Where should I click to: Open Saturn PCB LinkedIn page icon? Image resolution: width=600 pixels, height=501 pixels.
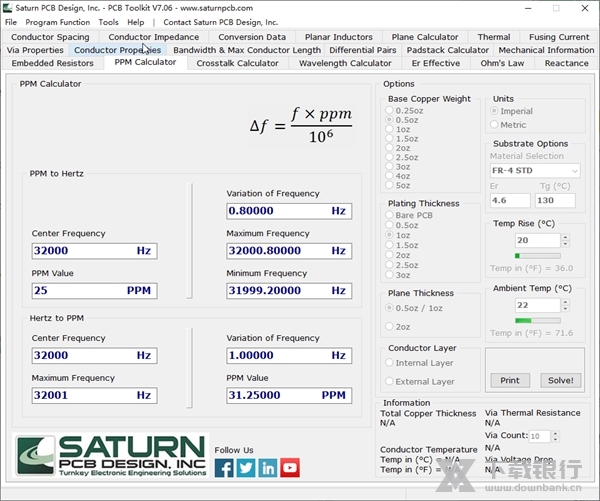(x=268, y=468)
